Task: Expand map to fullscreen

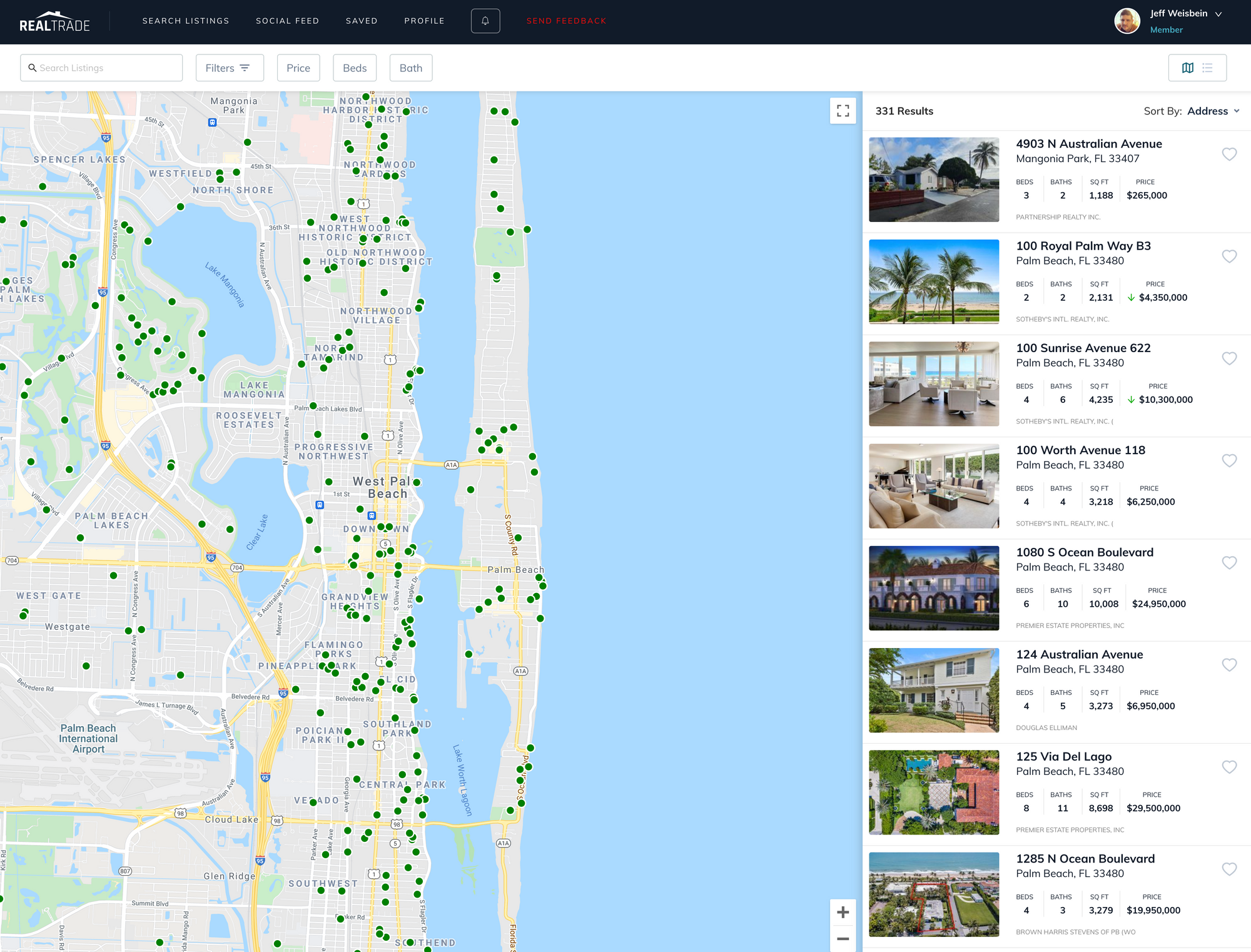Action: pyautogui.click(x=843, y=111)
